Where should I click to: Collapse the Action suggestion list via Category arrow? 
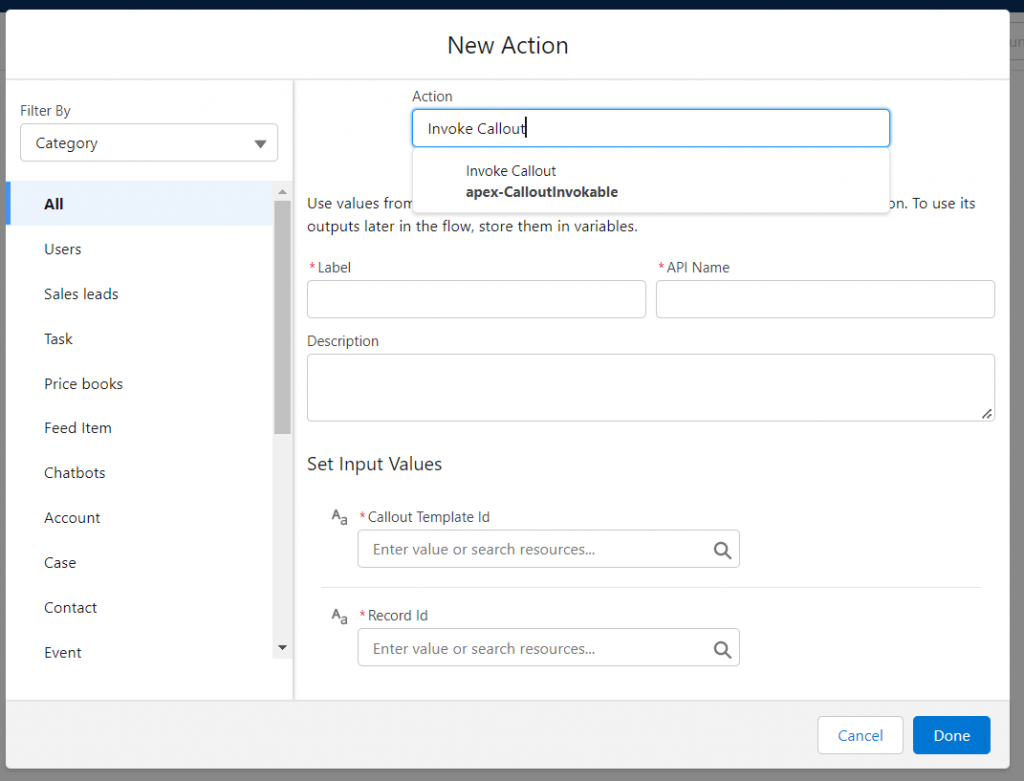pos(262,143)
